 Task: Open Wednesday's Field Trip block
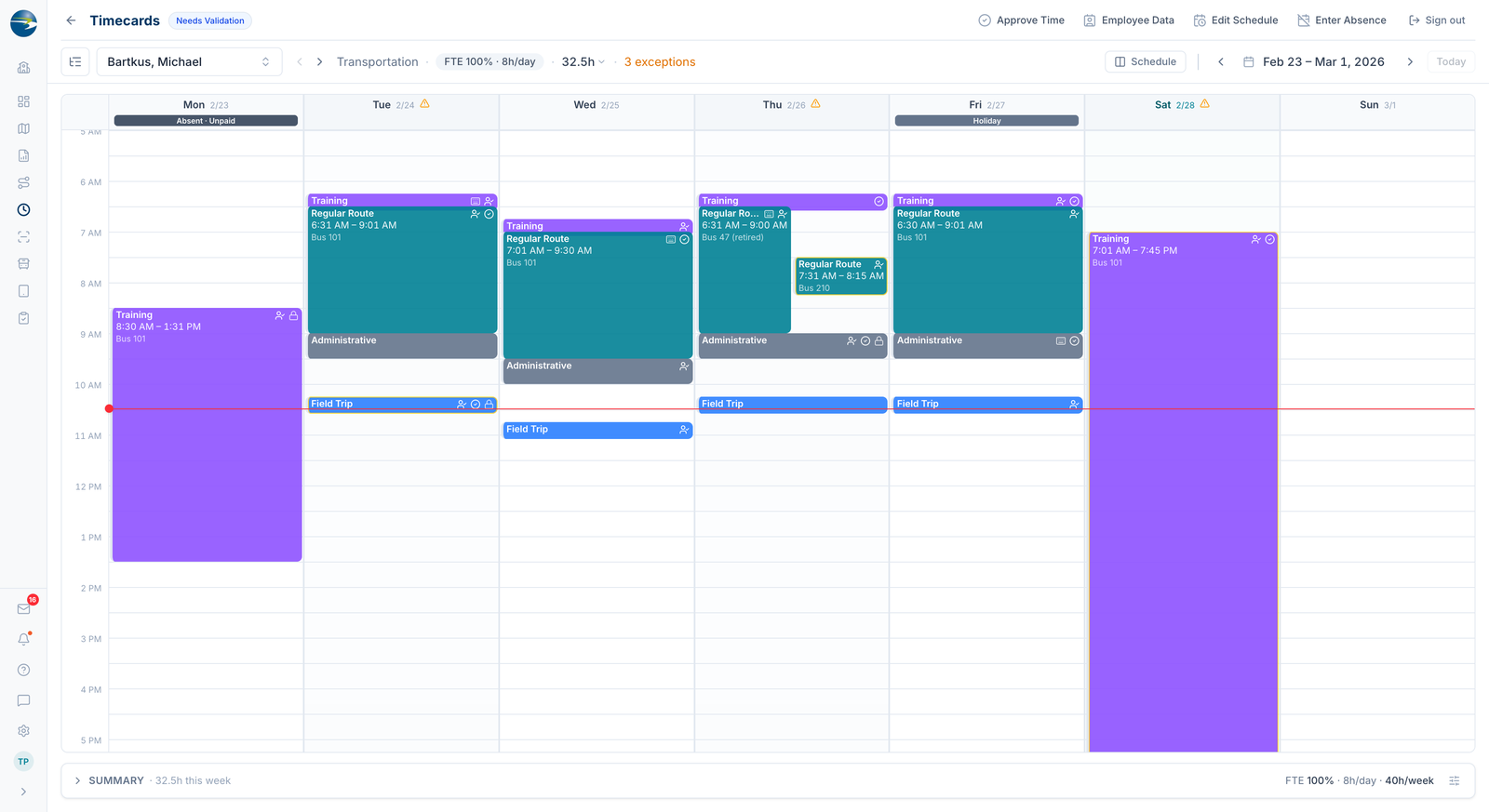pyautogui.click(x=597, y=430)
